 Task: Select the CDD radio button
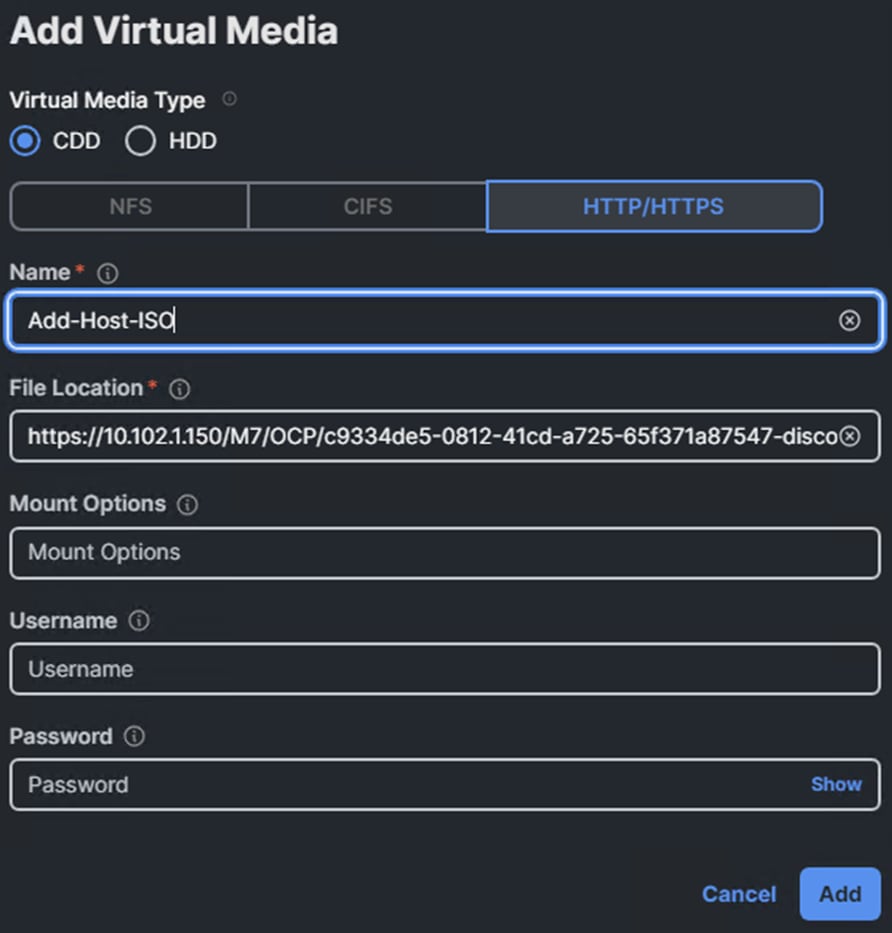[x=25, y=141]
